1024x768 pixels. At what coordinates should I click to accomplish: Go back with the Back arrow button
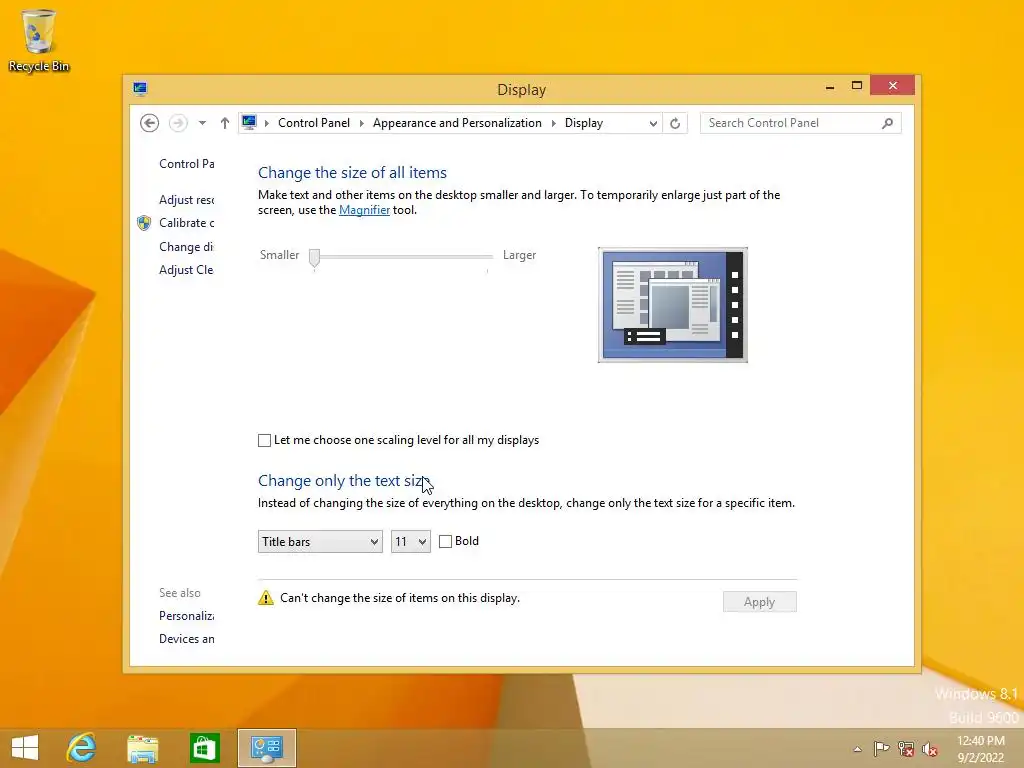pos(150,123)
